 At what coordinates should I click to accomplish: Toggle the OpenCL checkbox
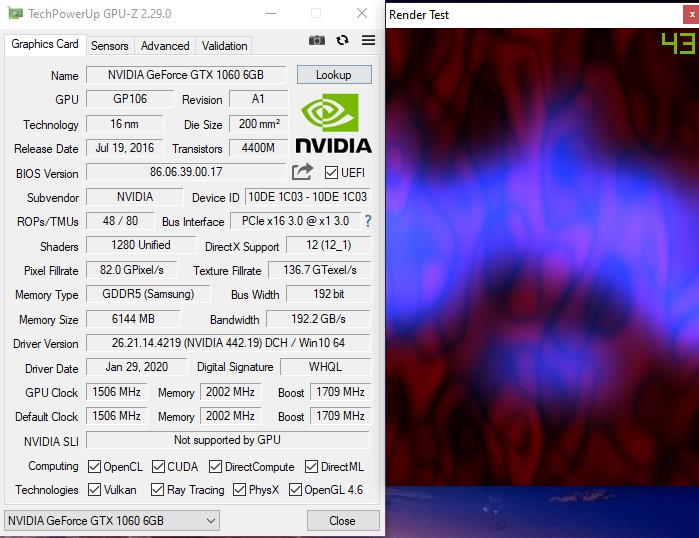[x=94, y=467]
